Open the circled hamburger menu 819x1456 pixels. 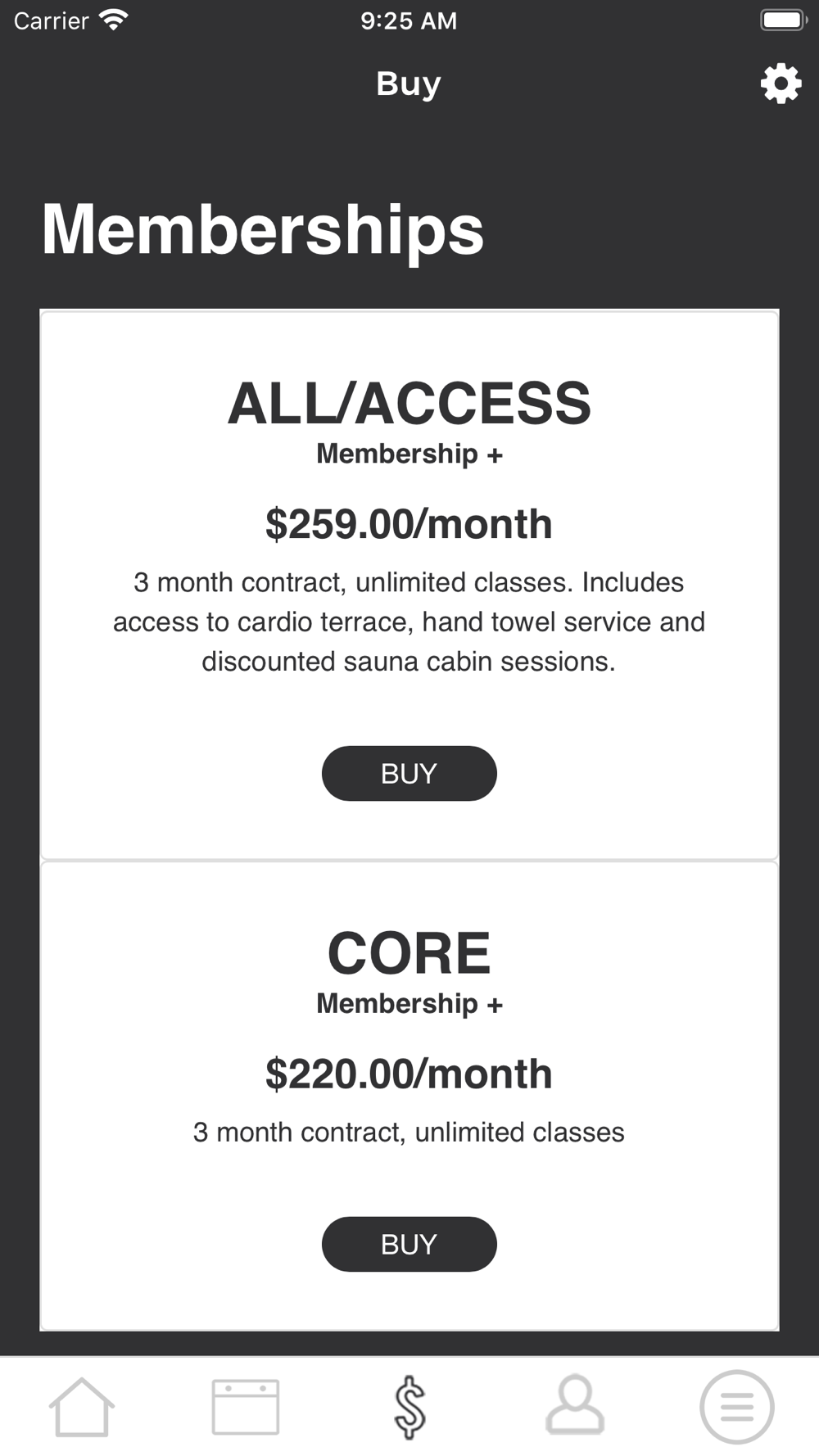point(737,1407)
